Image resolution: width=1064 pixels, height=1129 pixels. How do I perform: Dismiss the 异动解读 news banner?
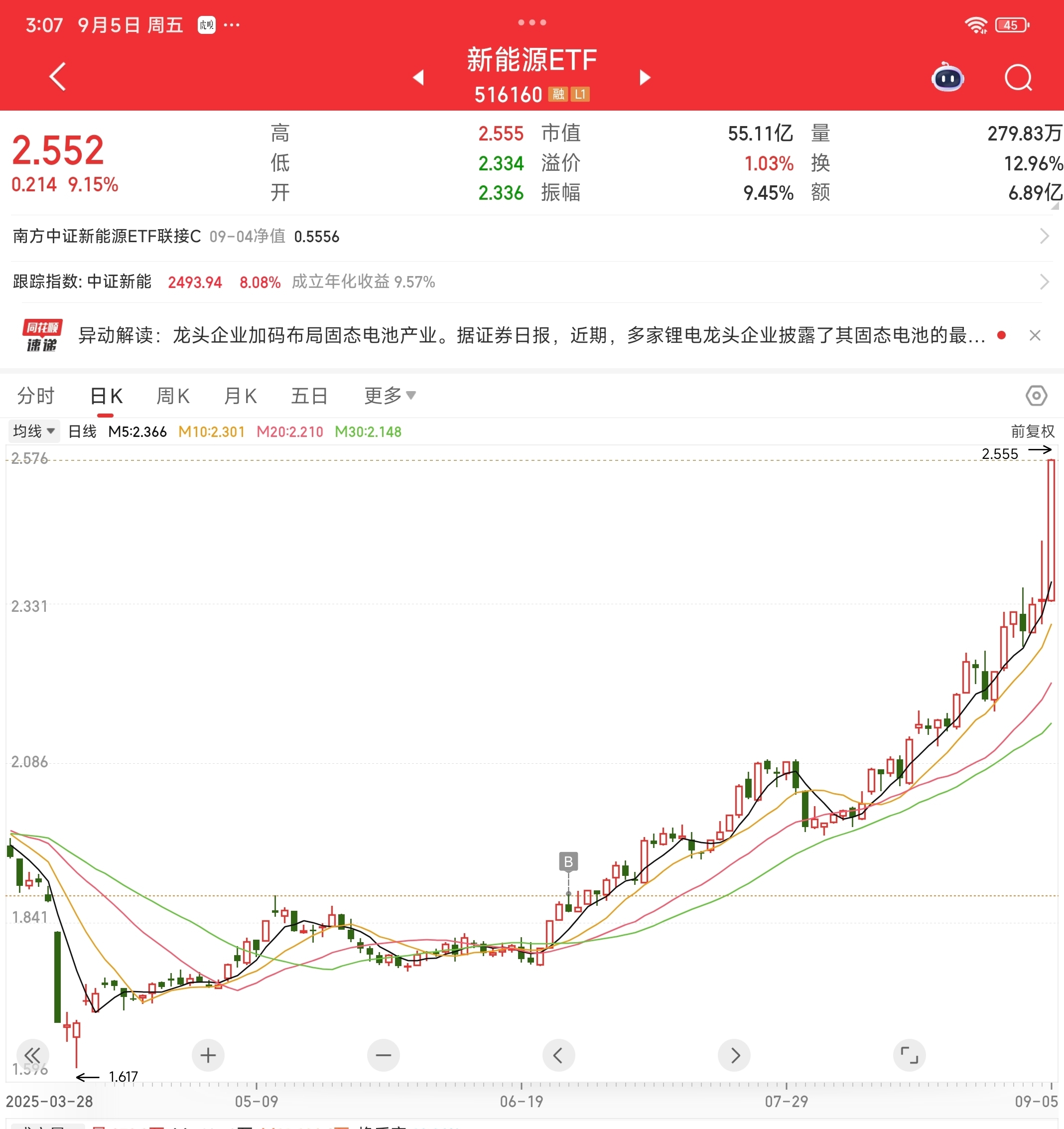(1035, 336)
